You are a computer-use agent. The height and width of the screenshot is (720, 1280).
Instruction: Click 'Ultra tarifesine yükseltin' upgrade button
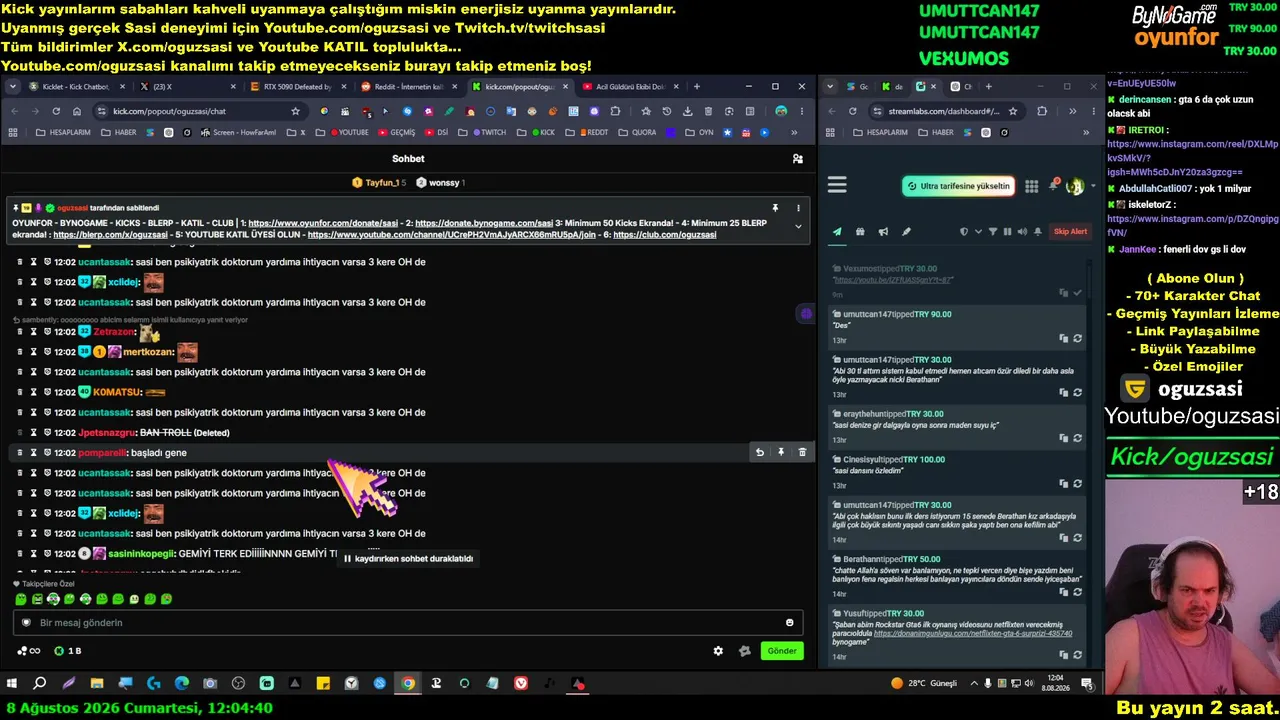(x=958, y=186)
